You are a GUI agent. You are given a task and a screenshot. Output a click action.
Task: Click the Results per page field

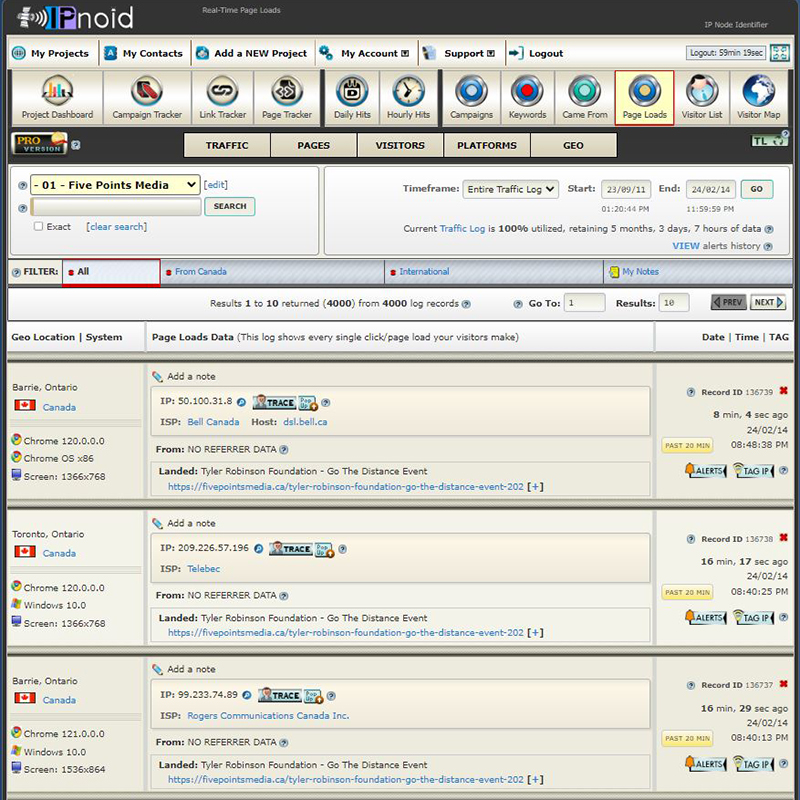673,303
